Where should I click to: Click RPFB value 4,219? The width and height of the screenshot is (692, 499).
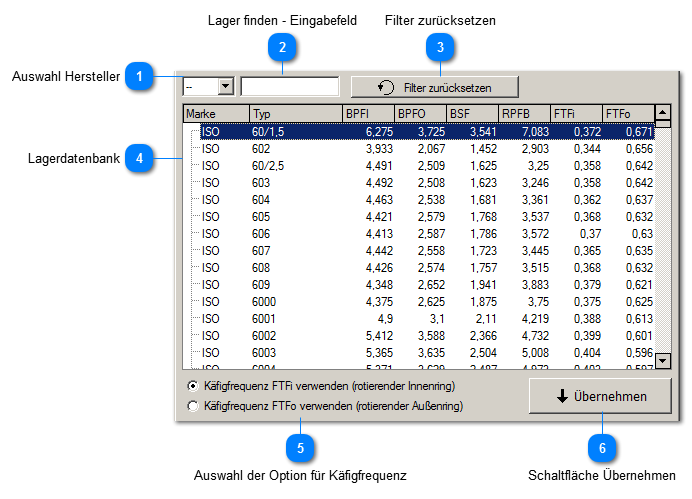click(535, 319)
